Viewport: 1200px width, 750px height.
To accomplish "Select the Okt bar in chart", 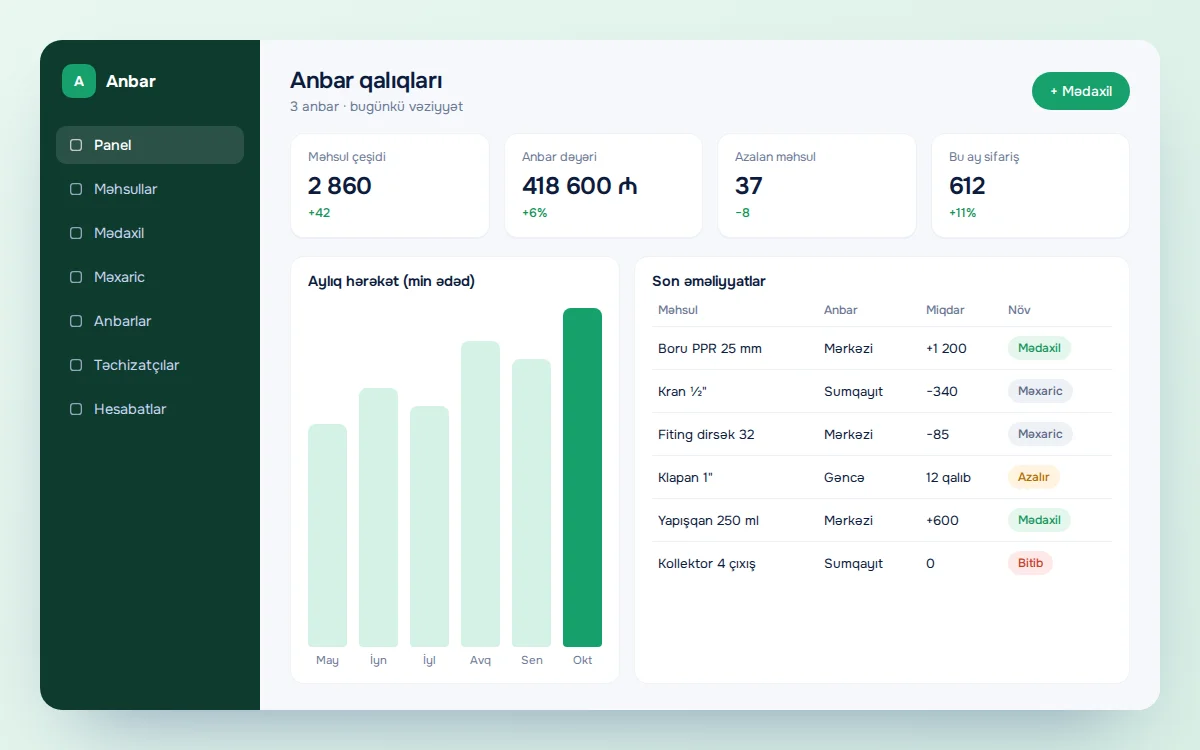I will pyautogui.click(x=582, y=477).
